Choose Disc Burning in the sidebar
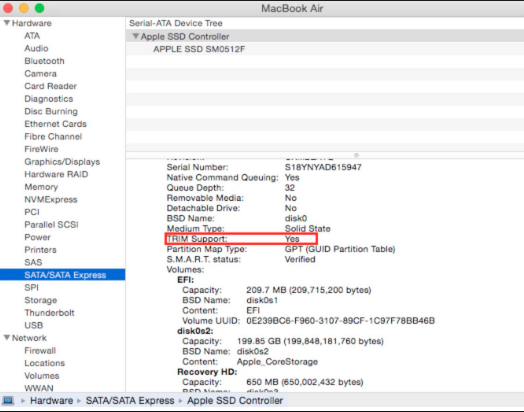Image resolution: width=524 pixels, height=412 pixels. (51, 111)
